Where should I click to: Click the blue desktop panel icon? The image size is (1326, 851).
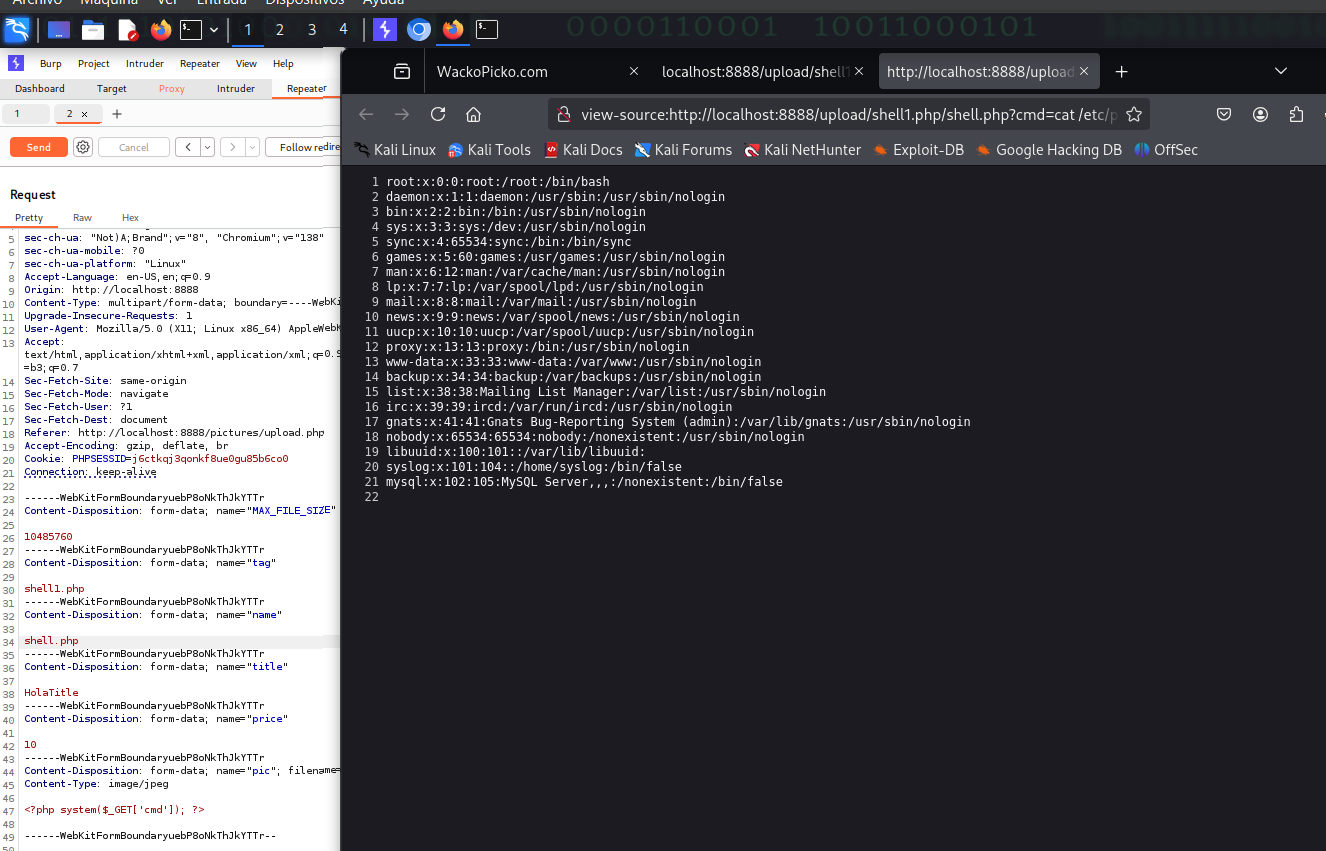click(x=59, y=30)
